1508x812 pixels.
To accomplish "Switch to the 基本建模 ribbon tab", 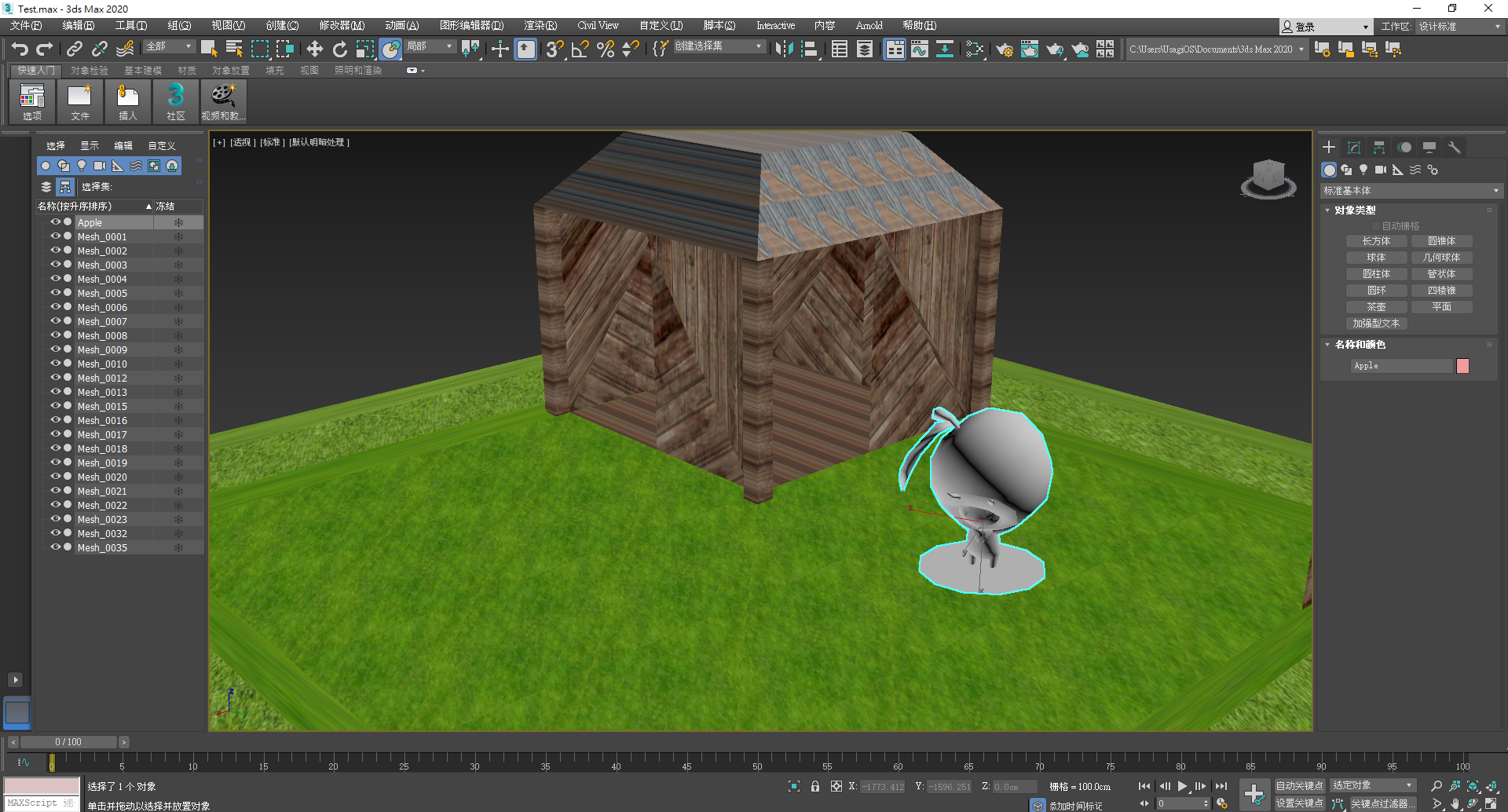I will (x=142, y=71).
